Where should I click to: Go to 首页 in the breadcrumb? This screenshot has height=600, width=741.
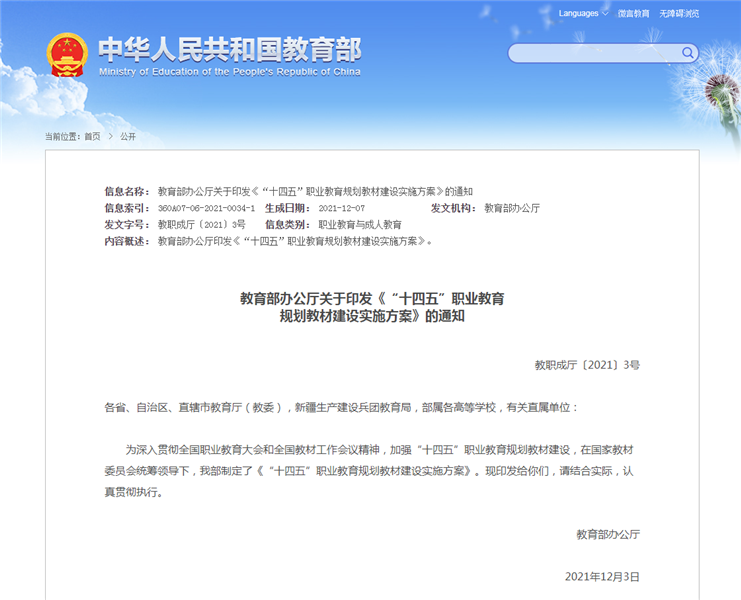click(x=92, y=136)
